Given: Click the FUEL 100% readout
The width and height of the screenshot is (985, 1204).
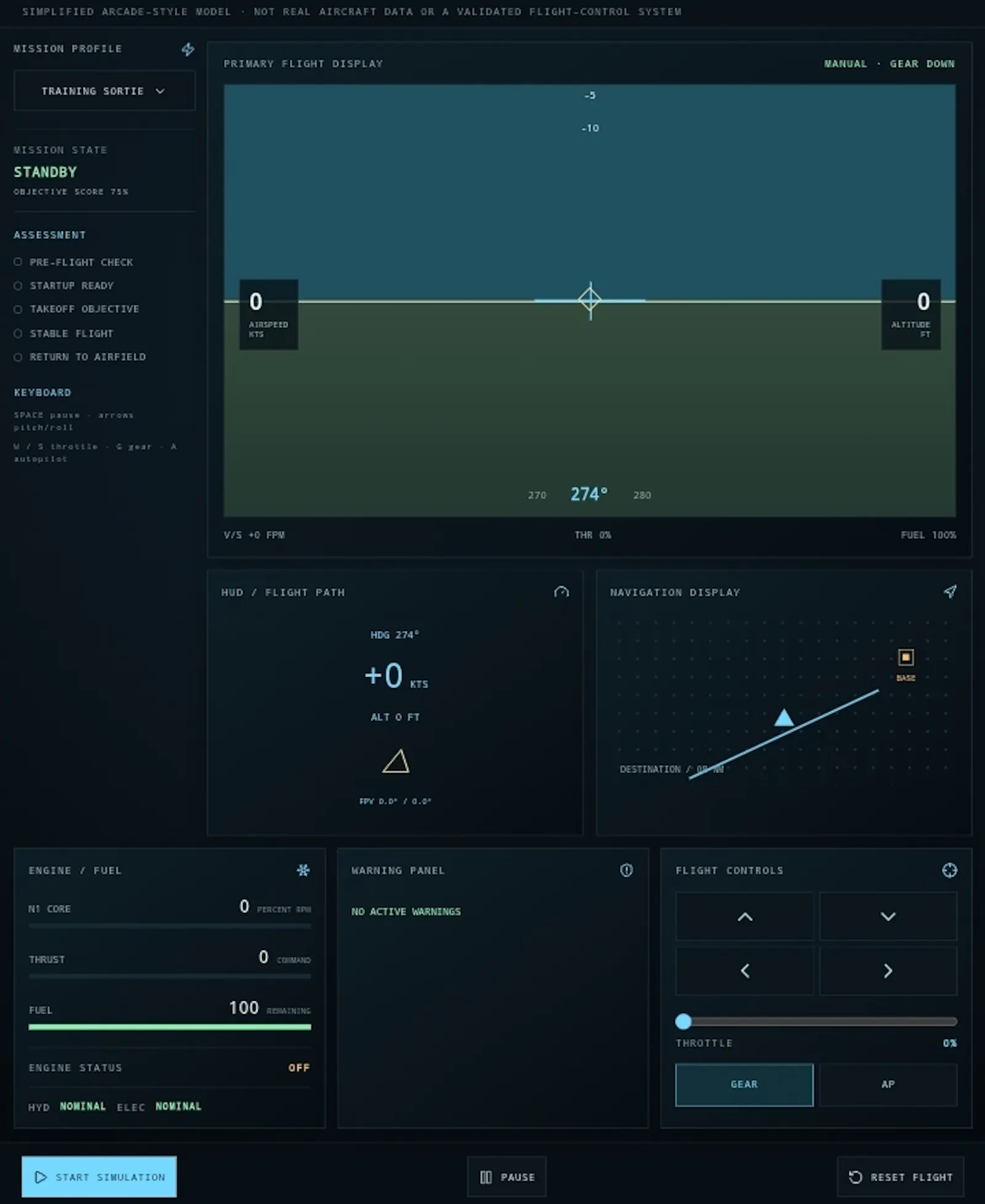Looking at the screenshot, I should click(x=928, y=535).
